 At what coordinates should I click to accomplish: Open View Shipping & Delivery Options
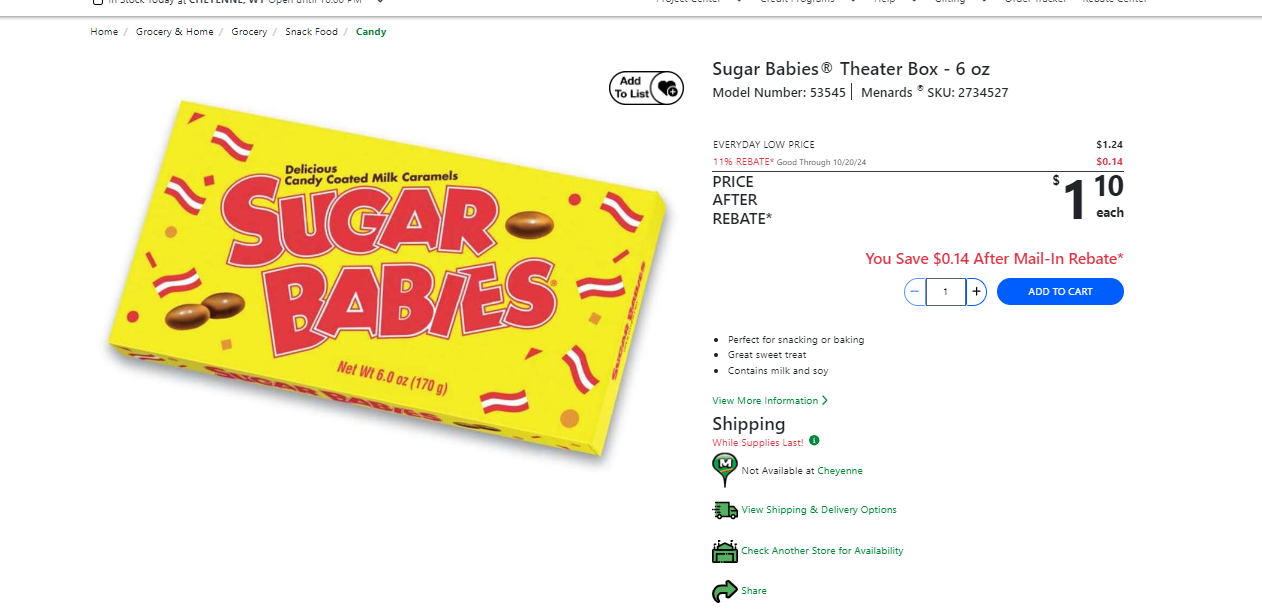[x=819, y=510]
